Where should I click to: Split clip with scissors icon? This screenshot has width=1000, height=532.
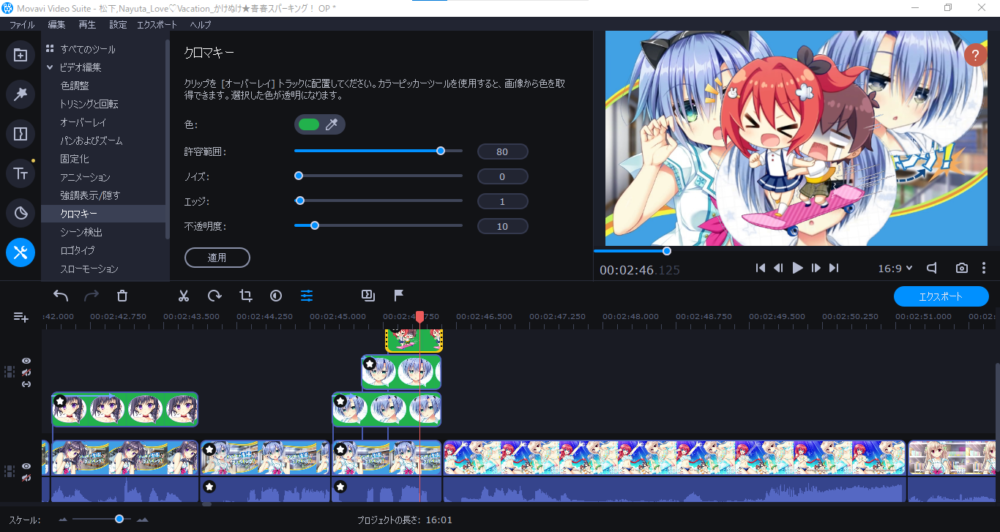184,295
